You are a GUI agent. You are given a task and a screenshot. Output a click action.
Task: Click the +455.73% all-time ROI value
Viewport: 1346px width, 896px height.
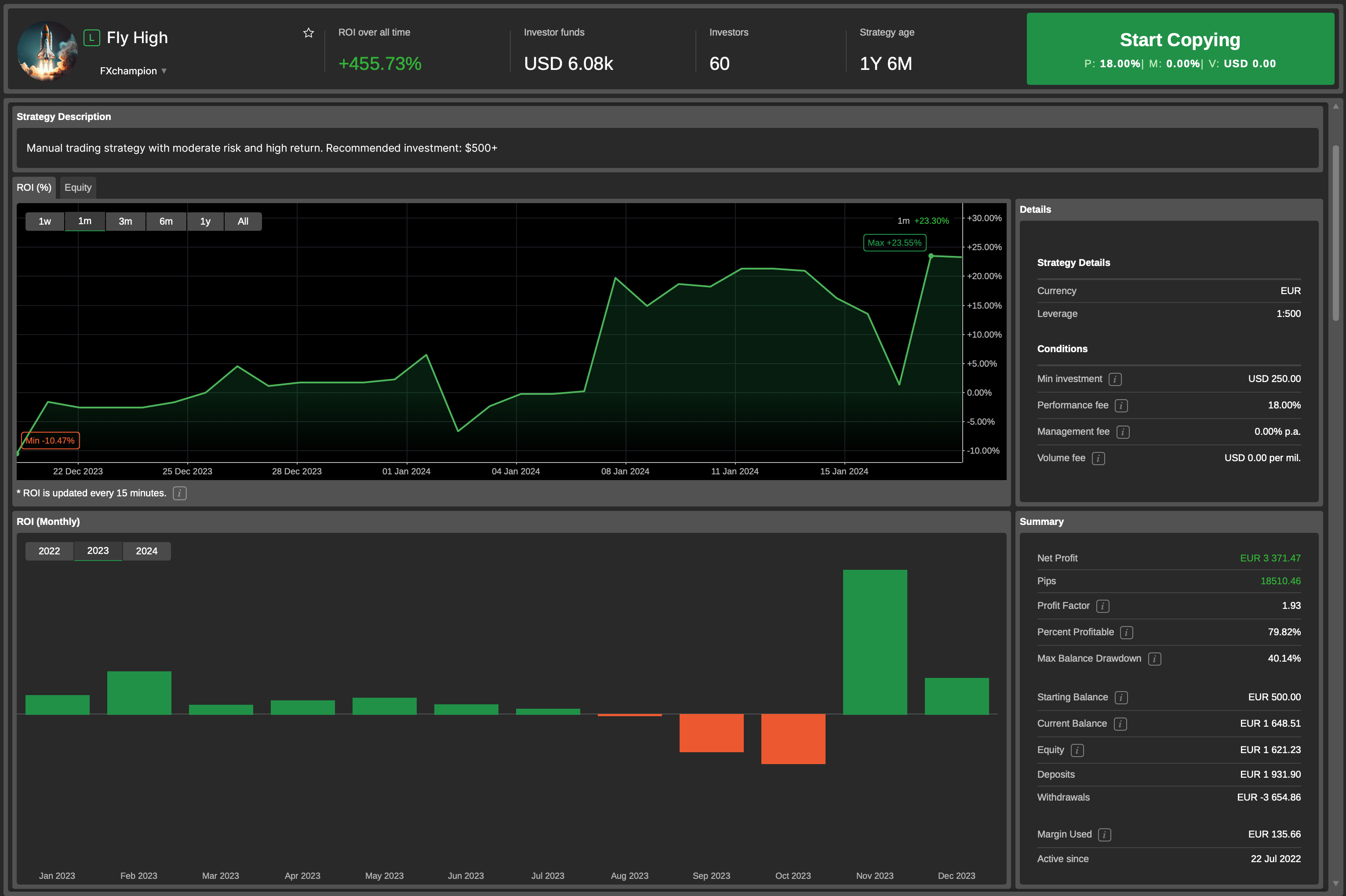tap(380, 63)
